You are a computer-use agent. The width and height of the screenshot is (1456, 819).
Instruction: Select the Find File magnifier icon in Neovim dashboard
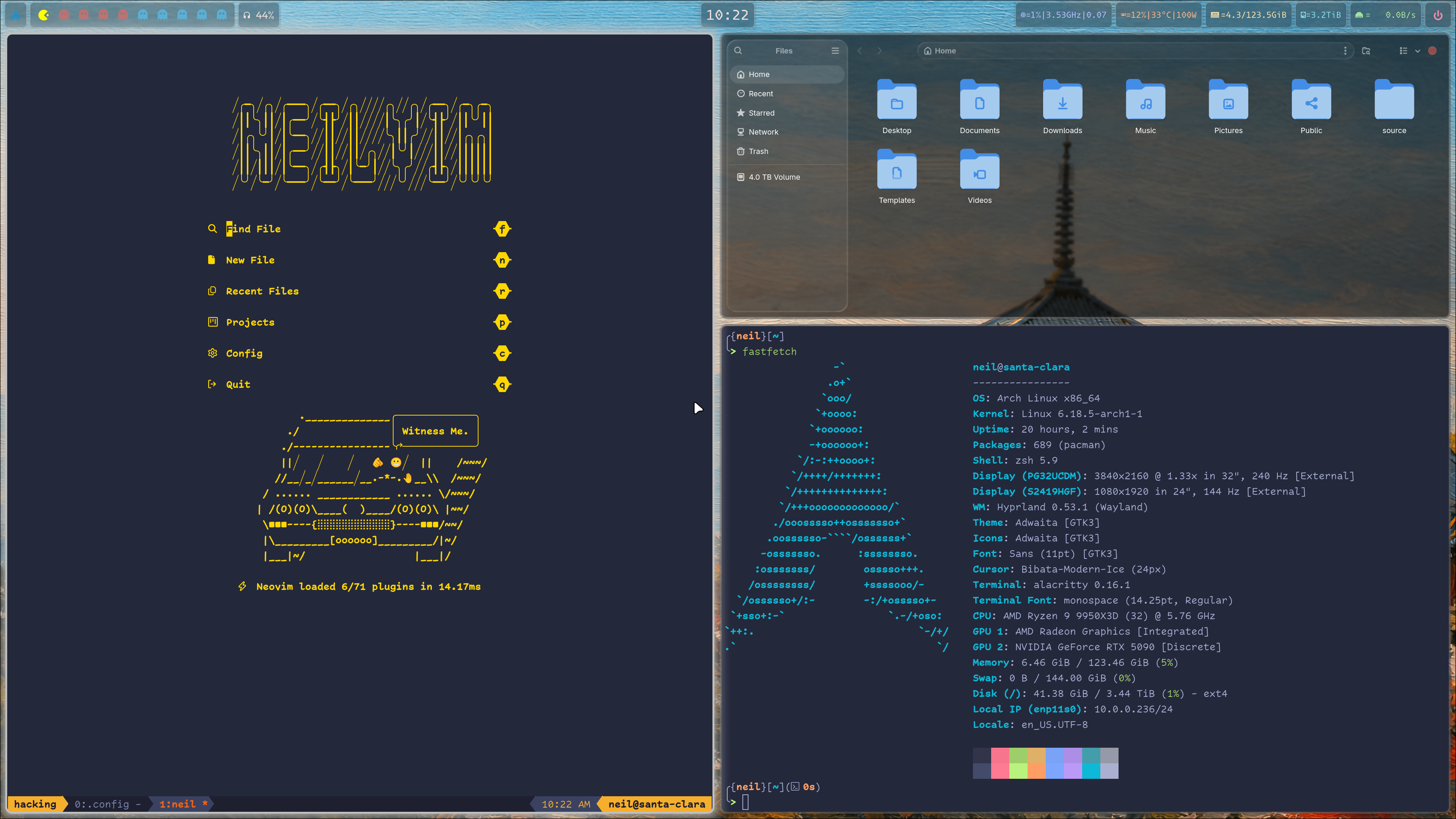point(212,229)
